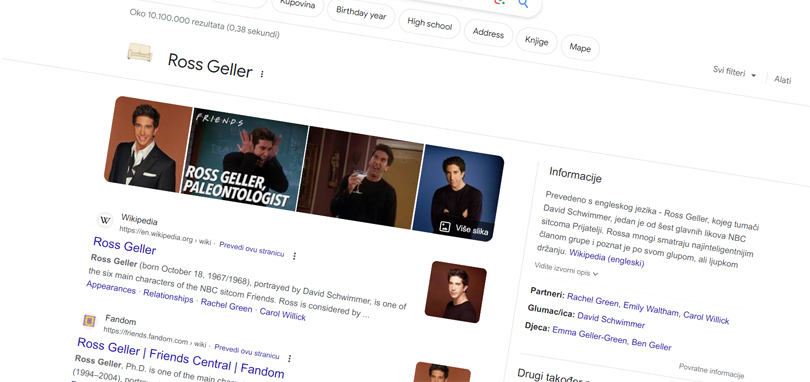Open three-dot options for the Fandom result
This screenshot has height=382, width=810.
pos(289,358)
